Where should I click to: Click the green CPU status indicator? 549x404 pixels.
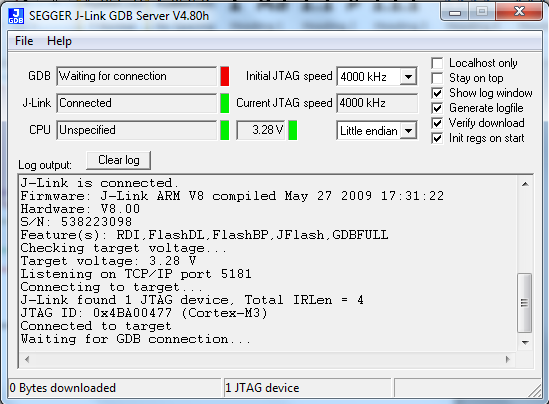coord(225,130)
